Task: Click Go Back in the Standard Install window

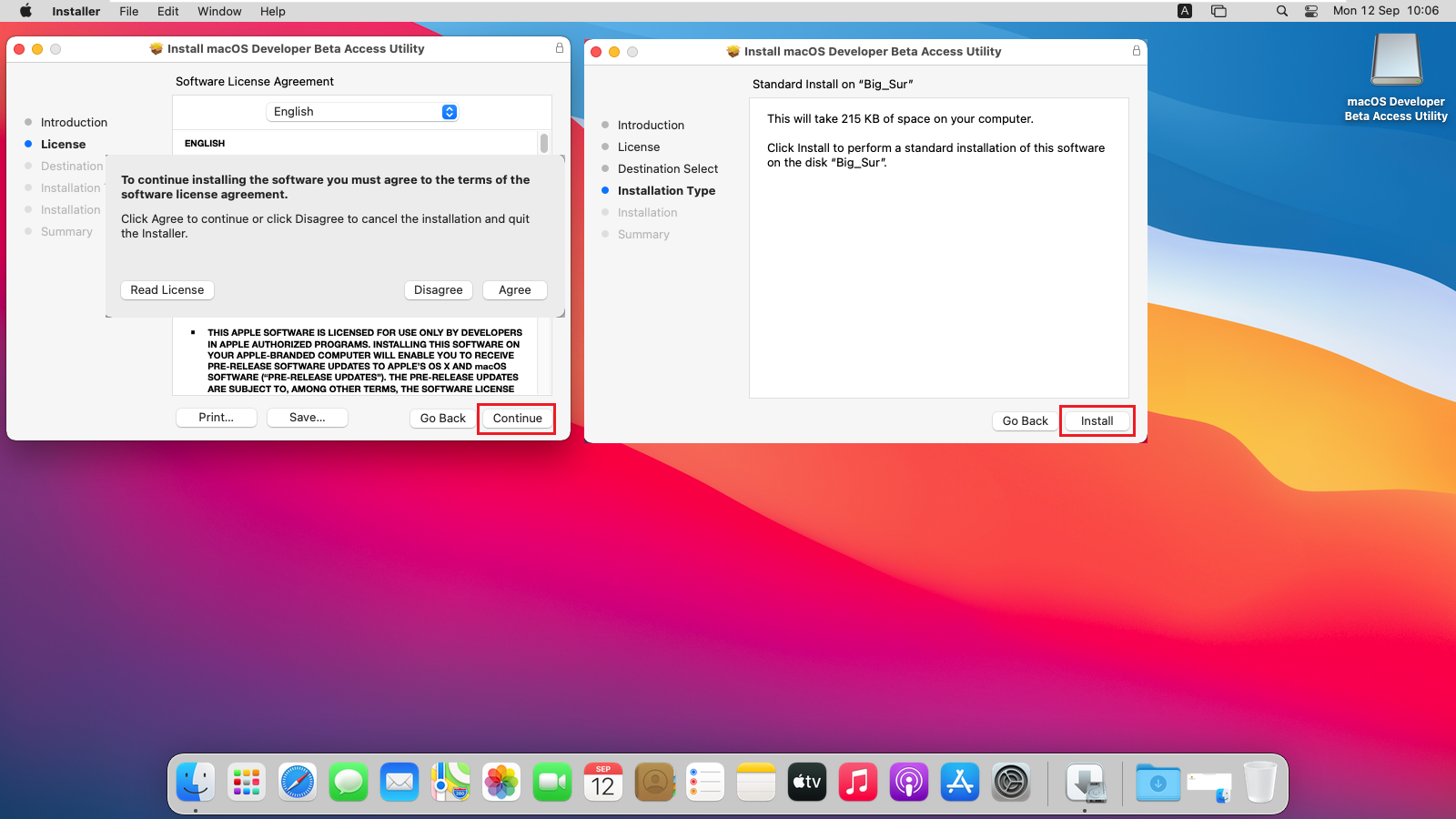Action: (1026, 420)
